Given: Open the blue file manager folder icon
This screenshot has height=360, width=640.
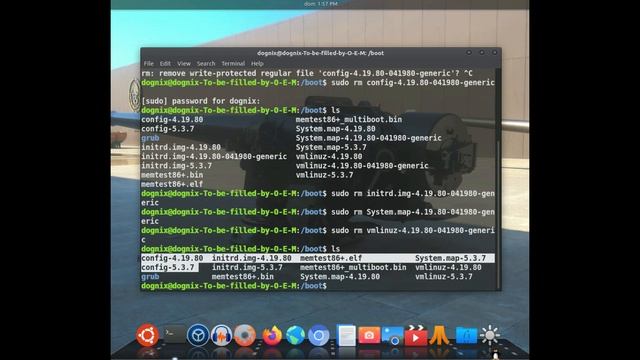Looking at the screenshot, I should tap(467, 335).
